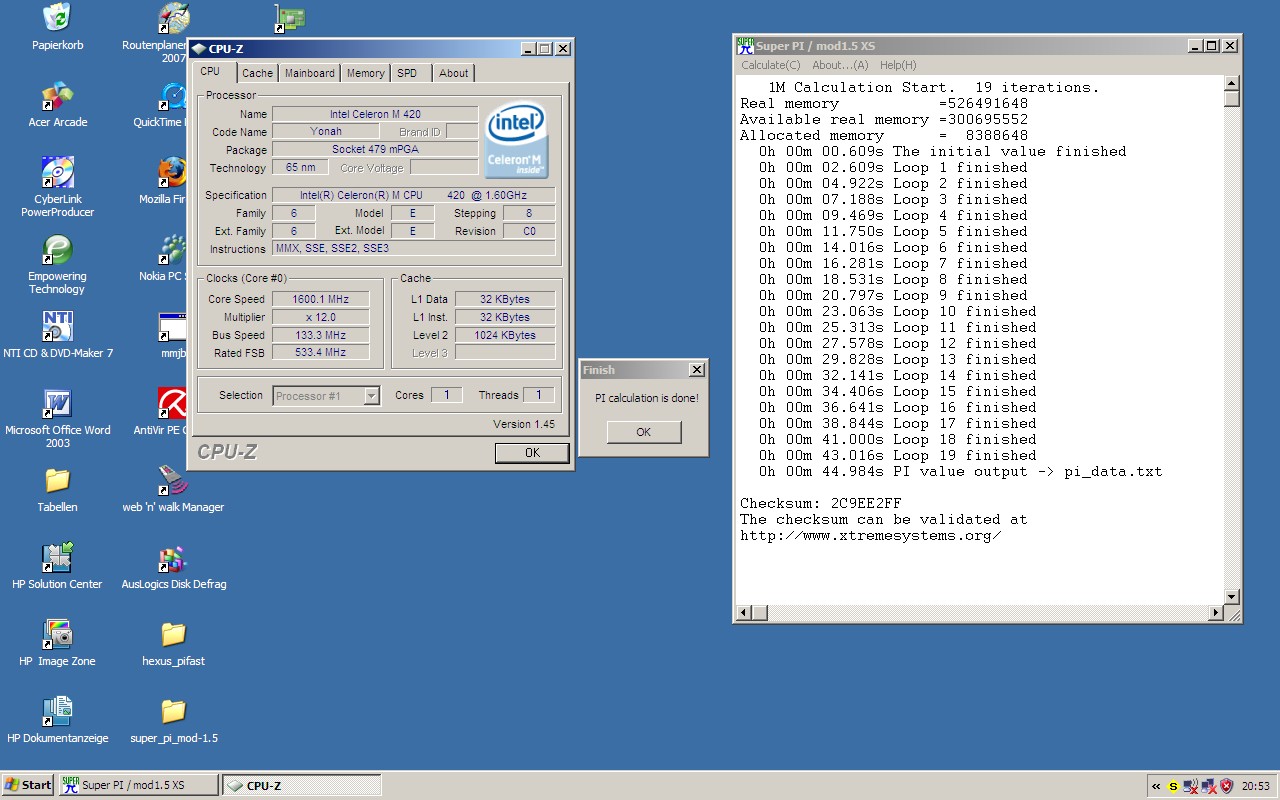Switch to Super PI via the taskbar button
Image resolution: width=1280 pixels, height=800 pixels.
[x=138, y=785]
